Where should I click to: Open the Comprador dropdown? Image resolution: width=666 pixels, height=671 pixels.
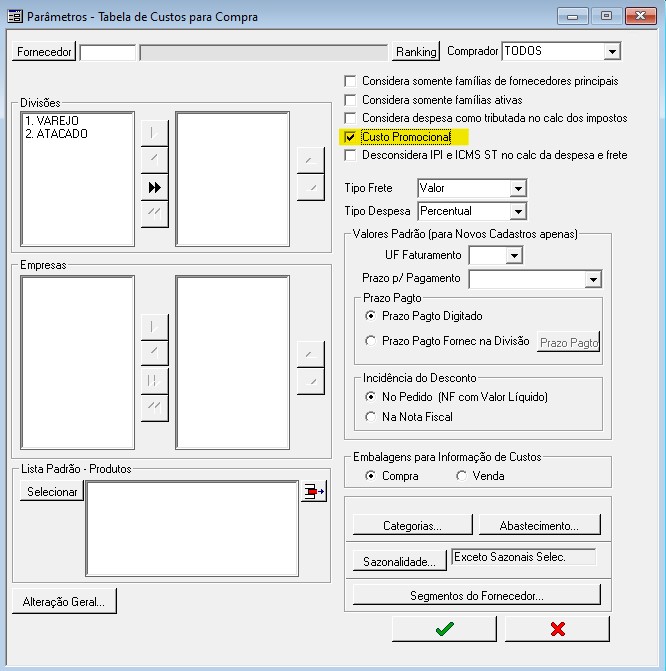(x=612, y=51)
